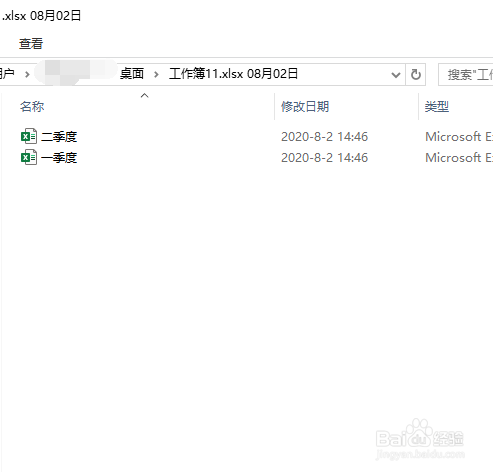The height and width of the screenshot is (472, 493).
Task: Click 桌面 in the address path
Action: (x=132, y=74)
